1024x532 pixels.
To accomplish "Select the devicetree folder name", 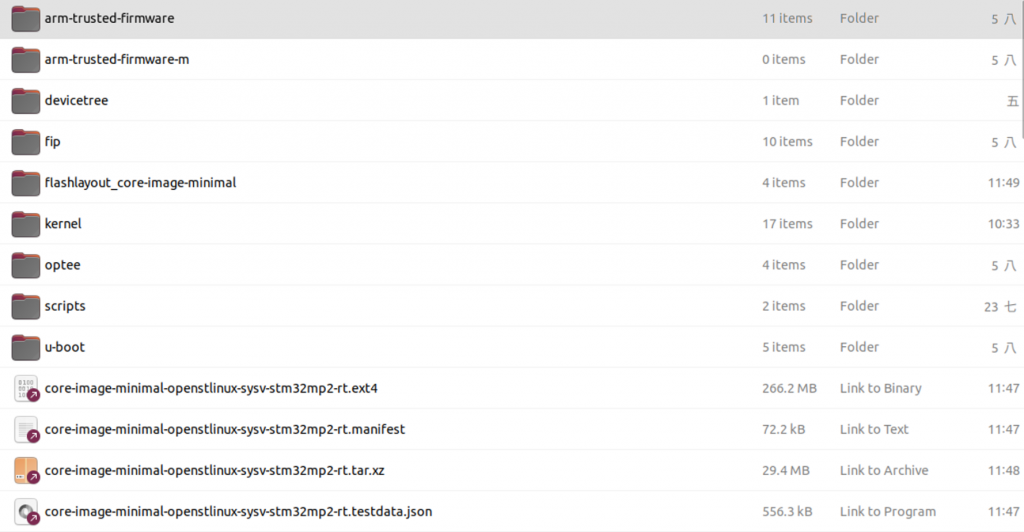I will click(x=76, y=101).
